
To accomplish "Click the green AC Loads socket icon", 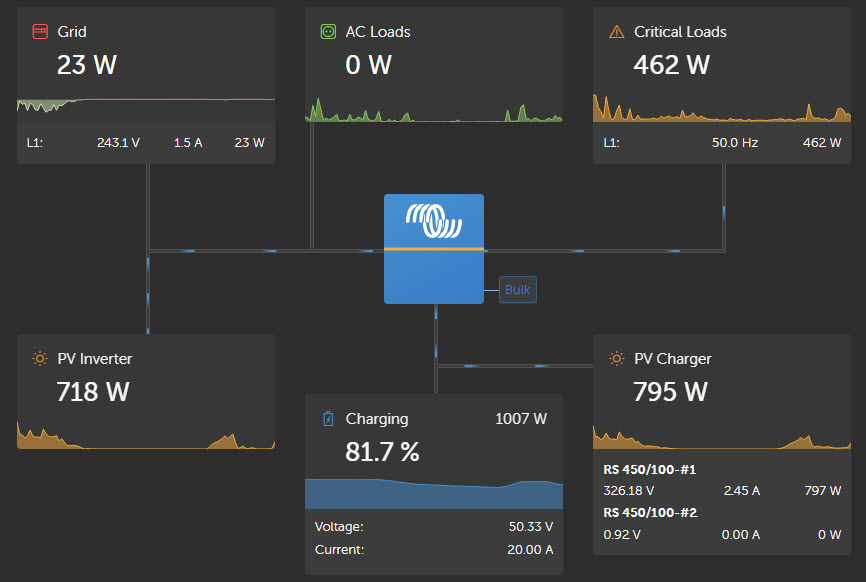I will pyautogui.click(x=328, y=31).
